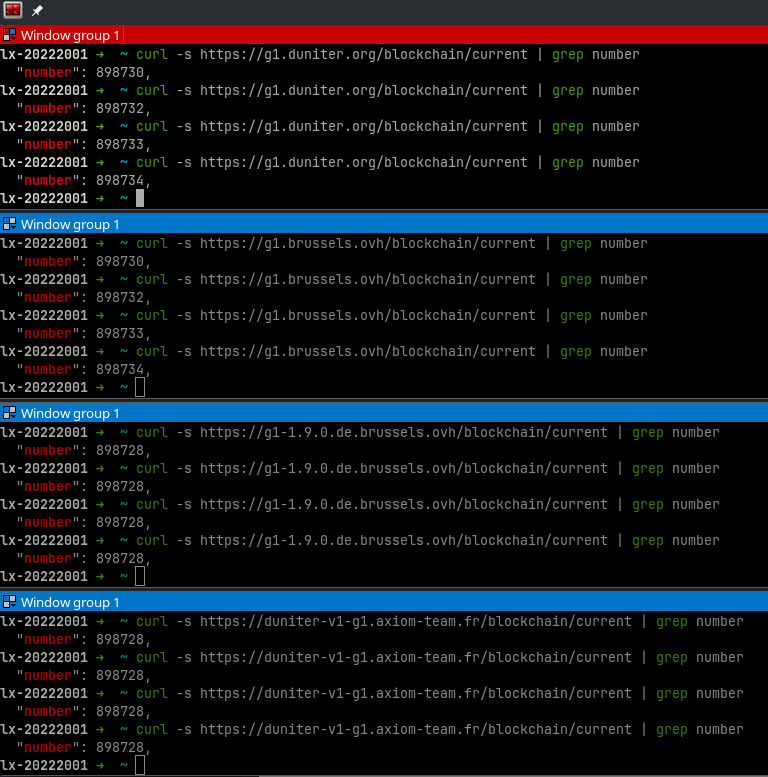This screenshot has width=768, height=777.
Task: Click the group icon of the axiom-team pane
Action: click(x=9, y=602)
